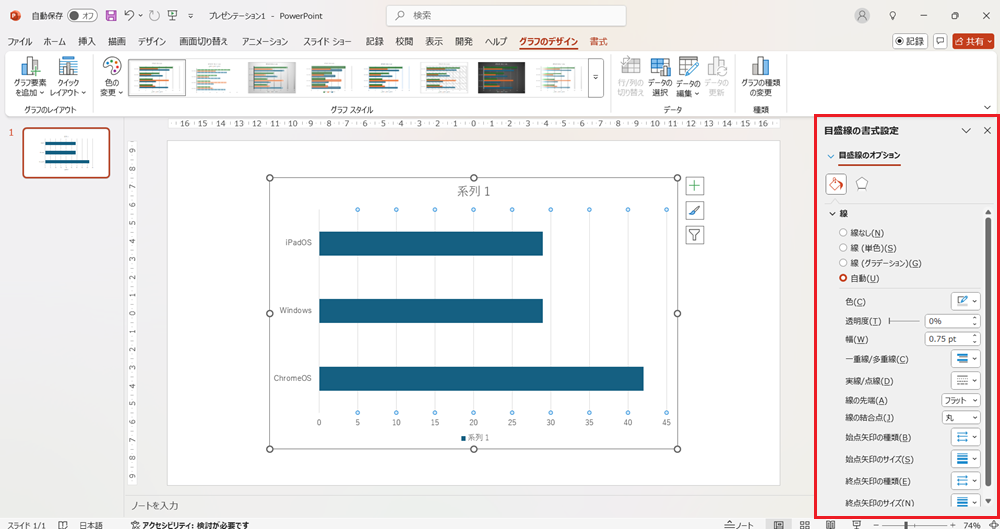1000x529 pixels.
Task: Open 色(C) line color picker
Action: [966, 301]
